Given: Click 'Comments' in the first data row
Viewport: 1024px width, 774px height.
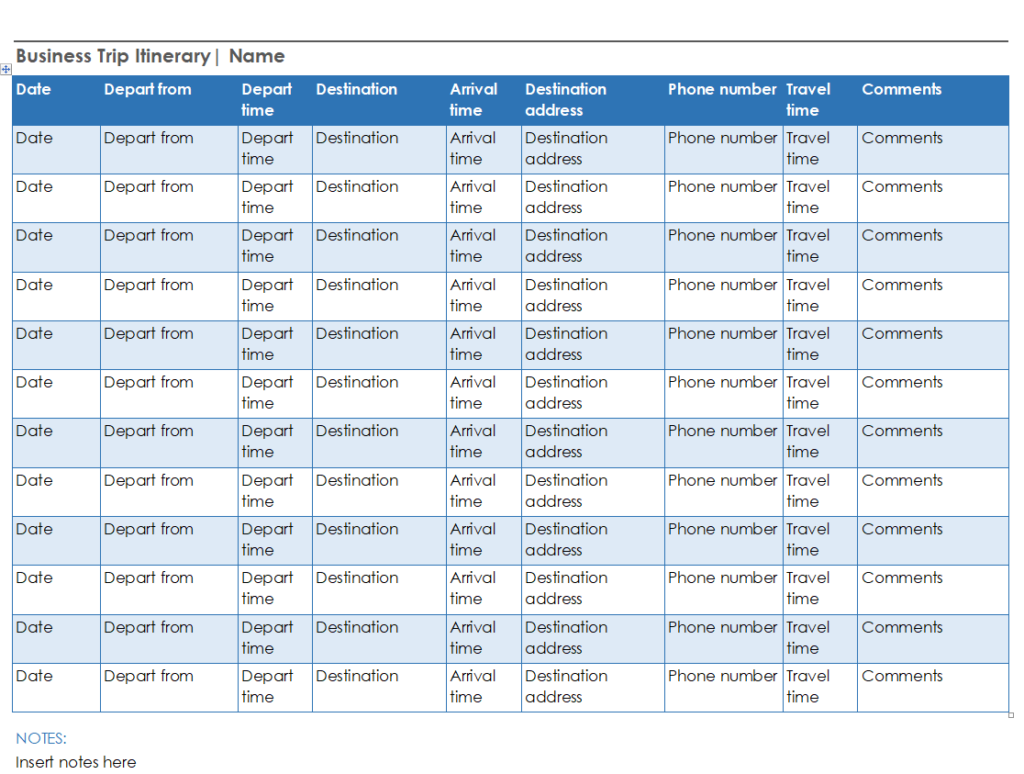Looking at the screenshot, I should [902, 138].
